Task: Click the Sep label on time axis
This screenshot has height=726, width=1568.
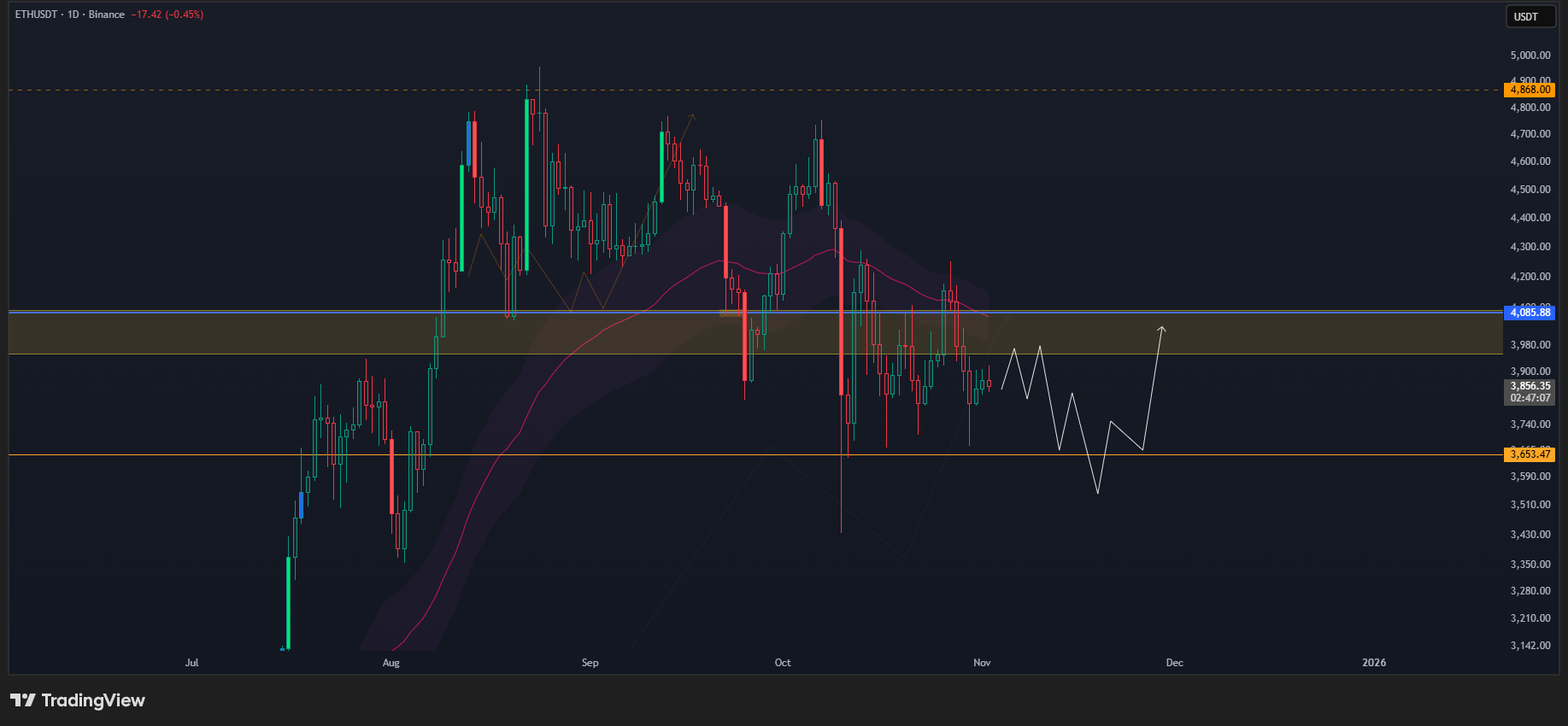Action: tap(590, 663)
